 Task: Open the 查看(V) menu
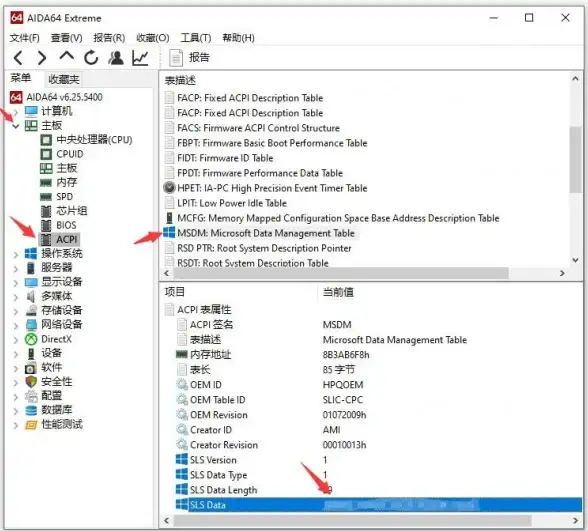[x=66, y=38]
